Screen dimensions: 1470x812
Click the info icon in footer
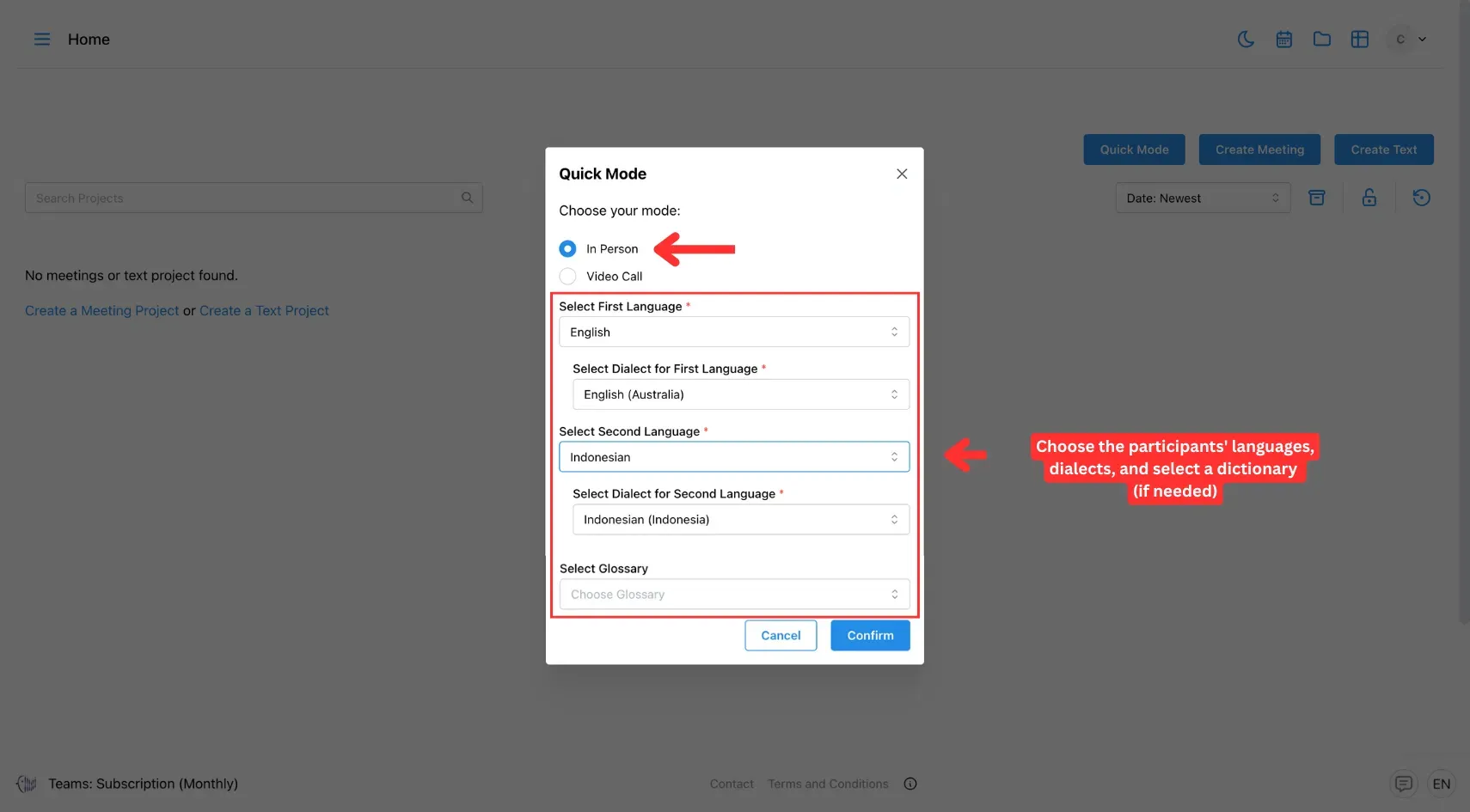pos(910,784)
